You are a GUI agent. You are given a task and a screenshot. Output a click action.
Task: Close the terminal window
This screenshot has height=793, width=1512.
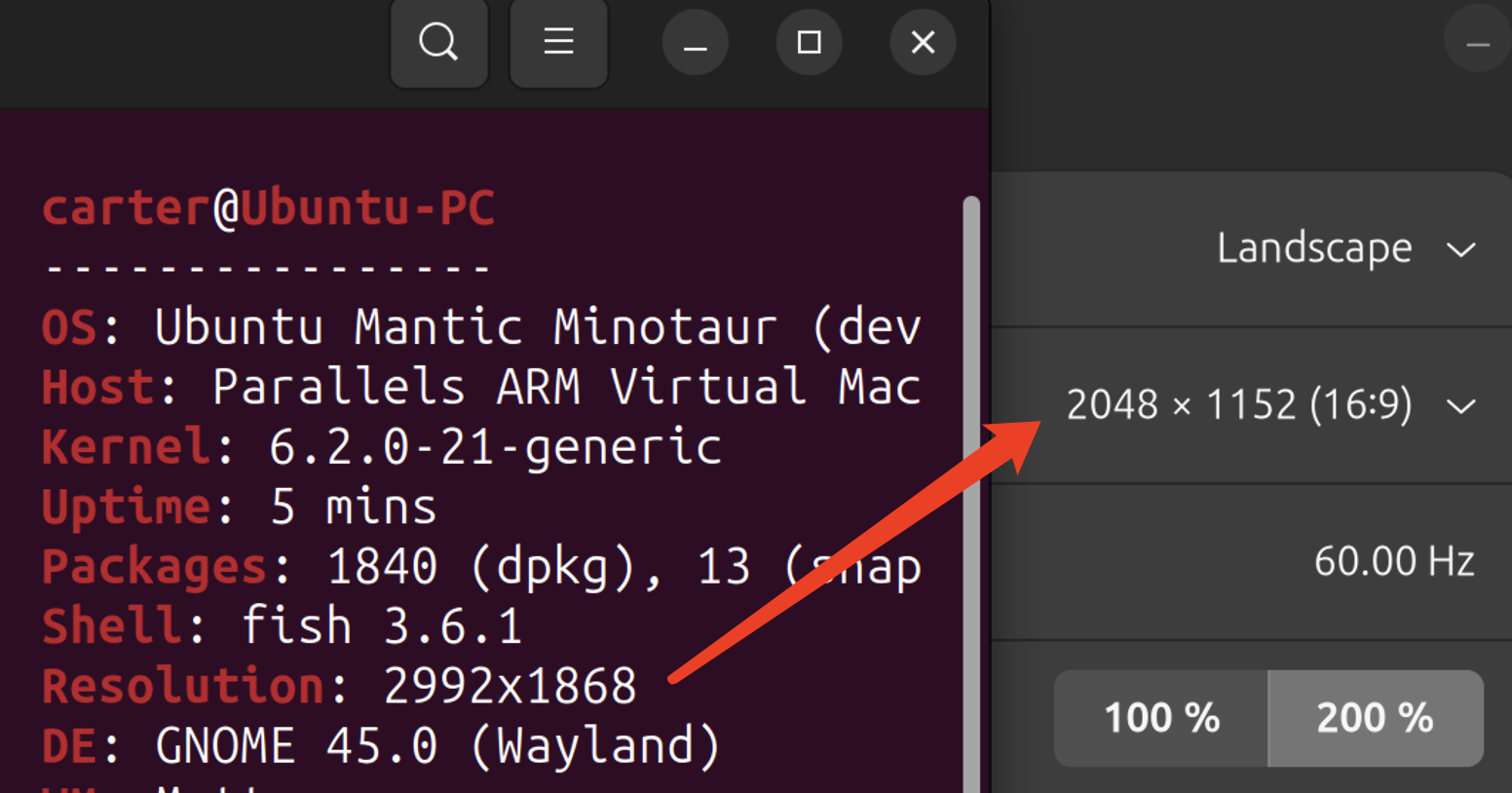923,42
